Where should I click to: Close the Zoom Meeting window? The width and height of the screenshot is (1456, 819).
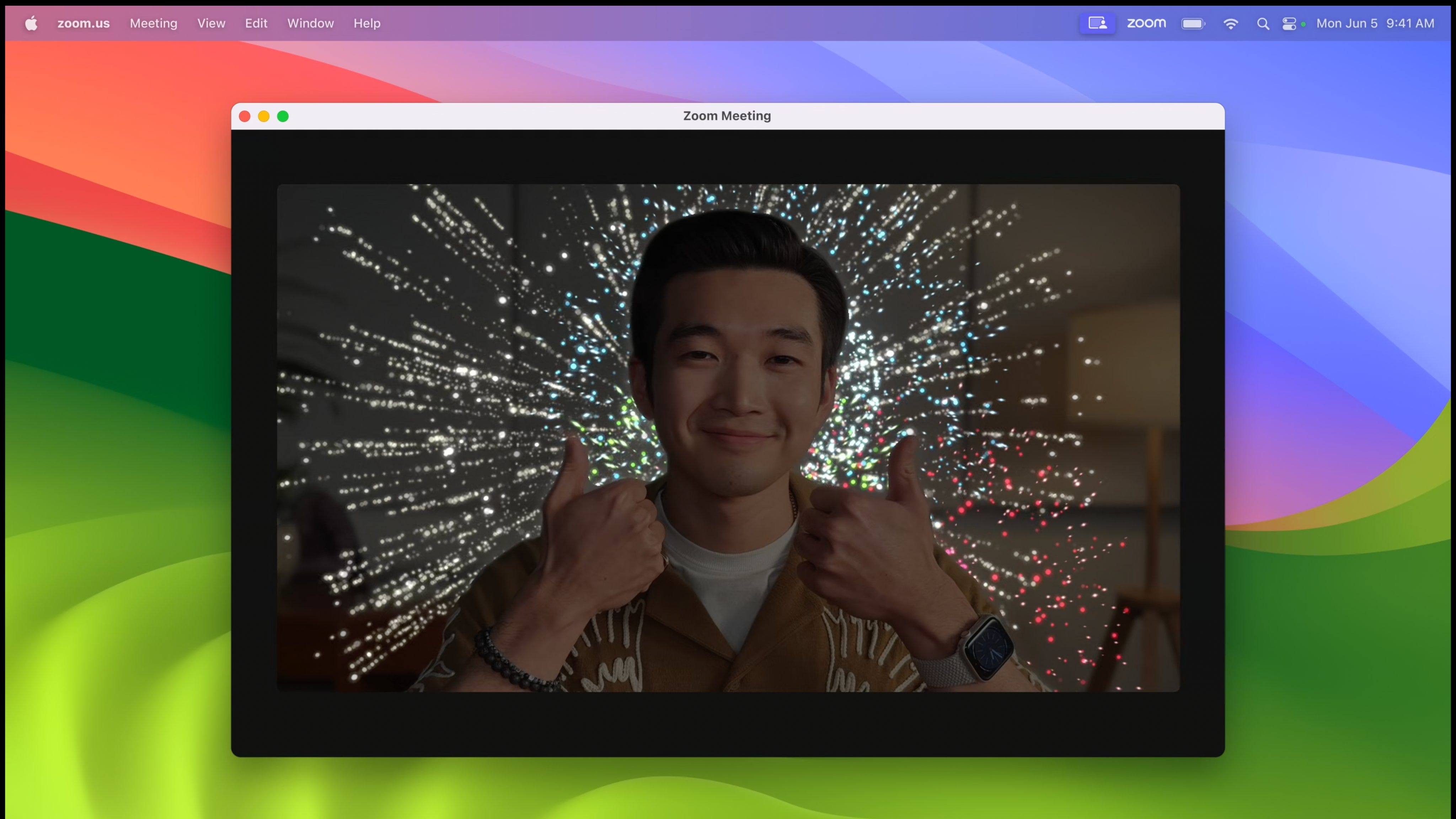tap(245, 116)
